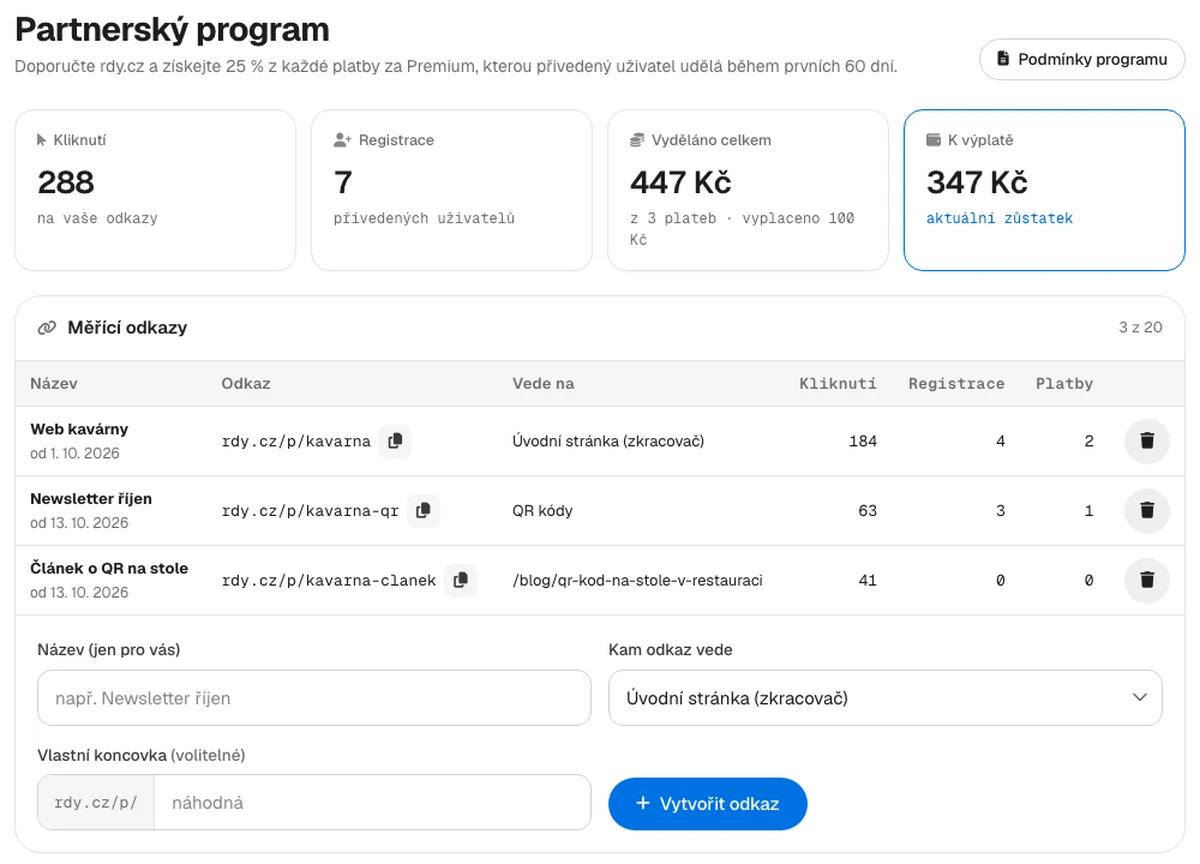Click the Platby column header

[x=1064, y=384]
